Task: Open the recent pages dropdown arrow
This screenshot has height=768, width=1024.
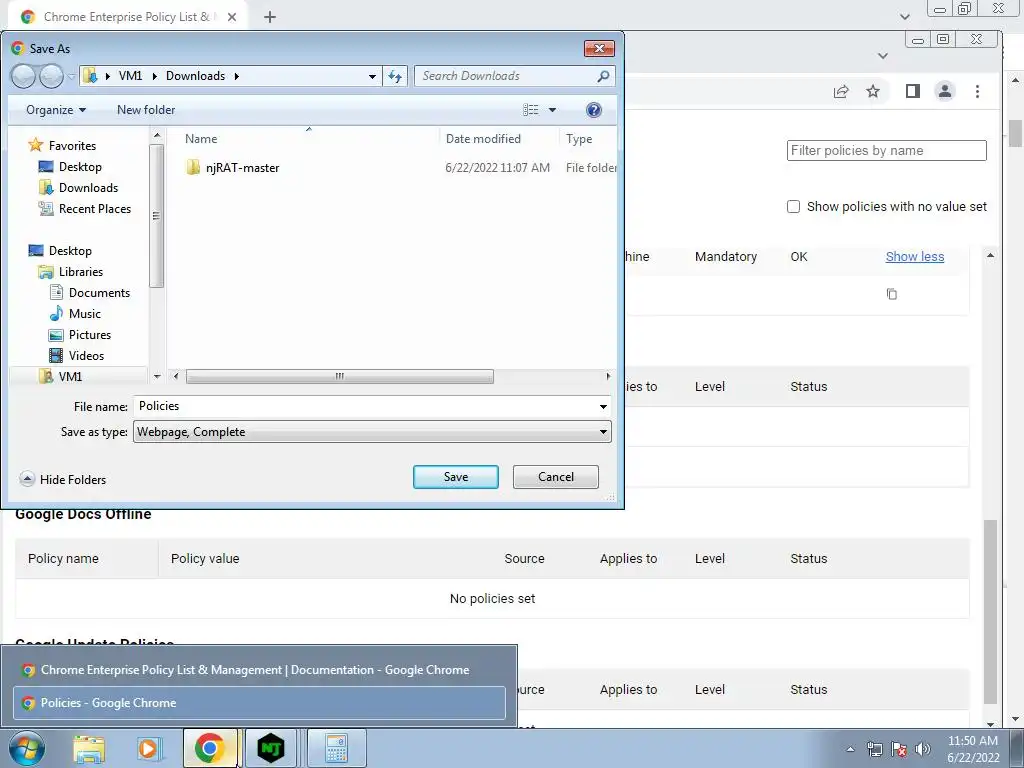Action: pos(71,76)
